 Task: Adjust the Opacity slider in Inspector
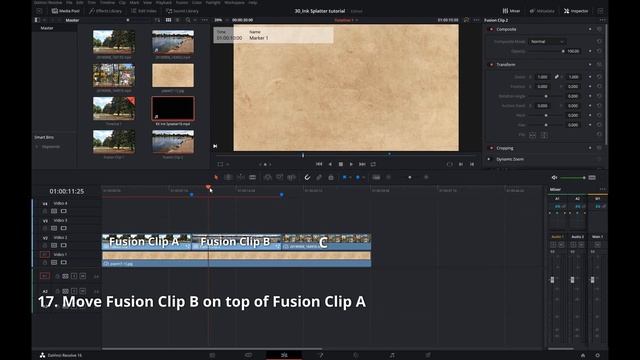pos(546,51)
